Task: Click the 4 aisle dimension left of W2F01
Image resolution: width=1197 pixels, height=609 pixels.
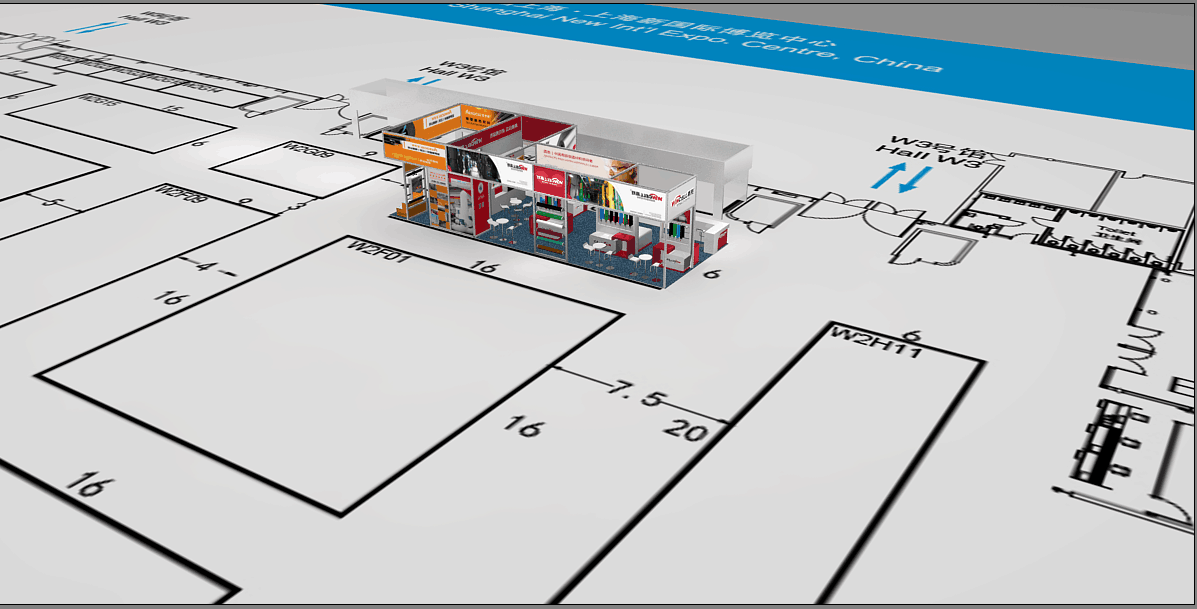Action: coord(203,267)
